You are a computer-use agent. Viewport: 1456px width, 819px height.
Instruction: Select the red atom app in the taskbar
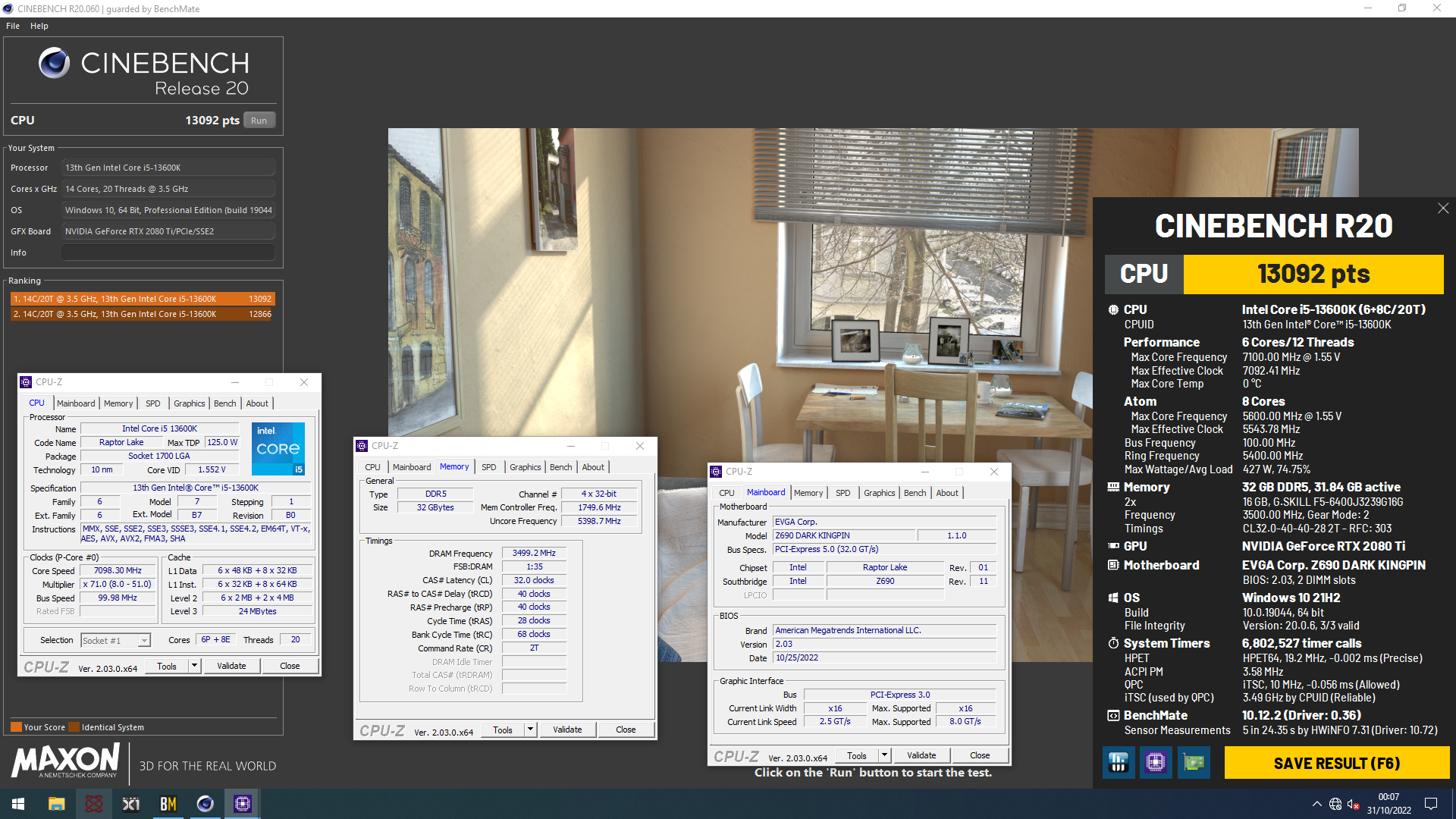coord(93,804)
